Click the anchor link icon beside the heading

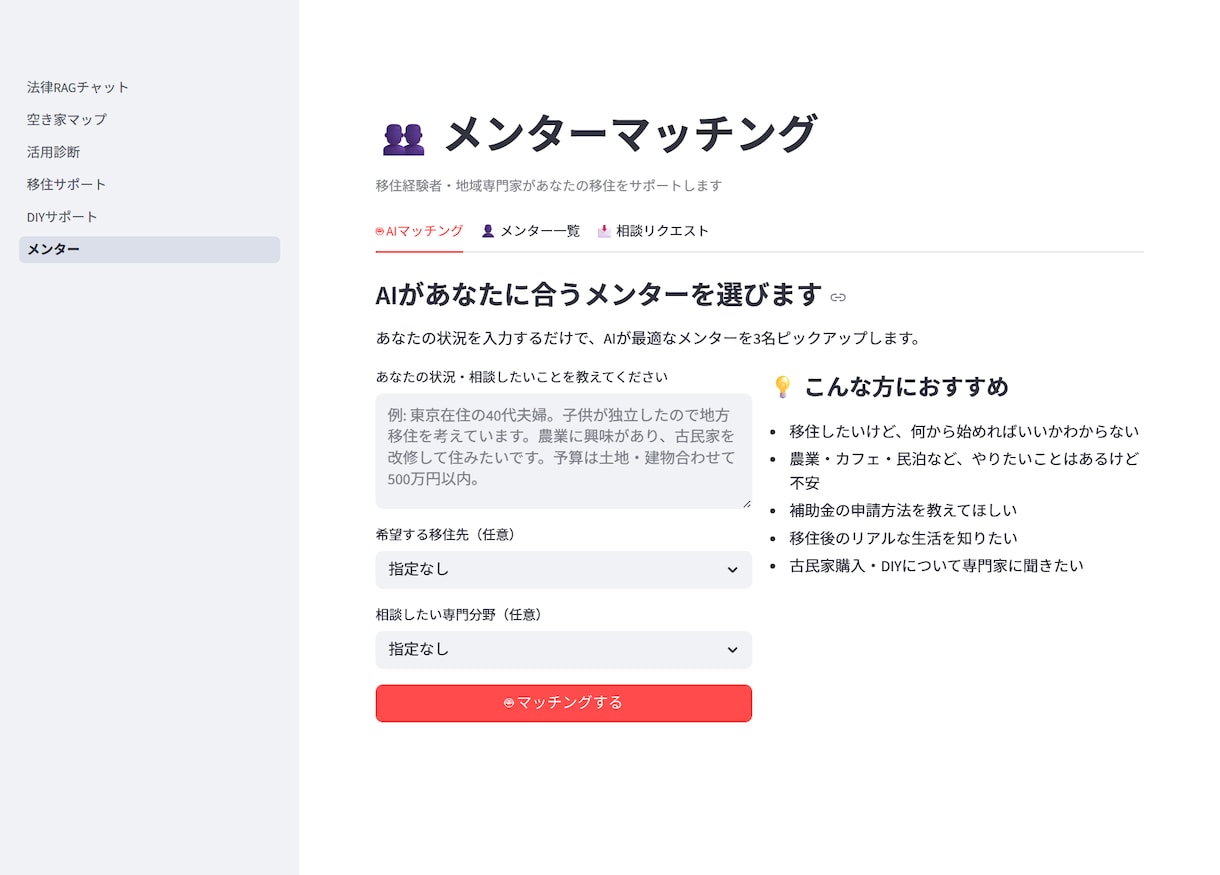tap(838, 297)
